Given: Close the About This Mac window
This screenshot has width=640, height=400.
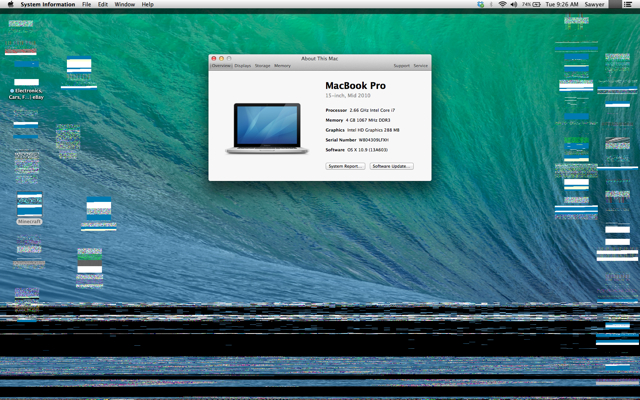Looking at the screenshot, I should [x=213, y=58].
